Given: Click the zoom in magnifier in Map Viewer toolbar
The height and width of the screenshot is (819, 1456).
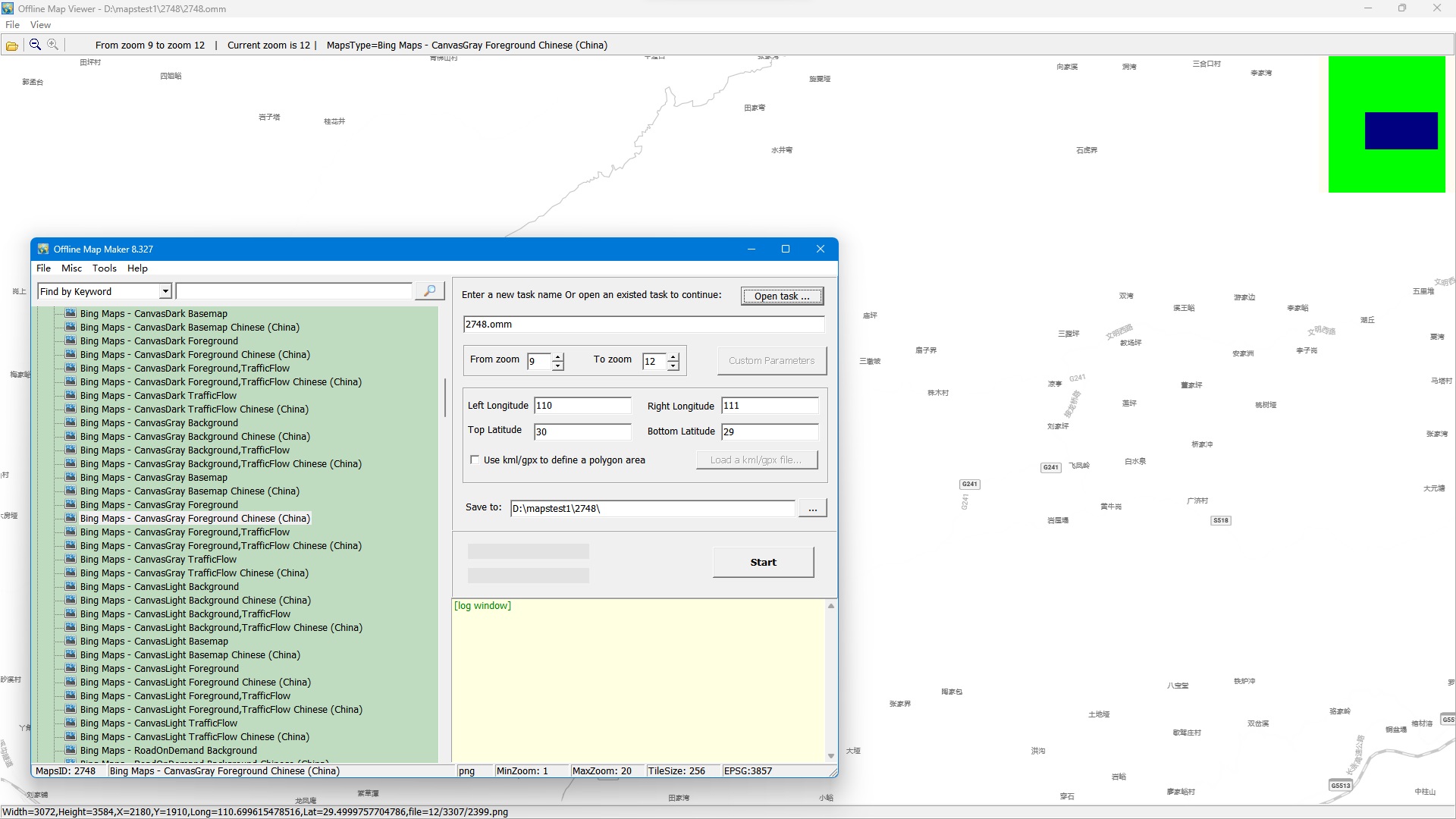Looking at the screenshot, I should (52, 45).
